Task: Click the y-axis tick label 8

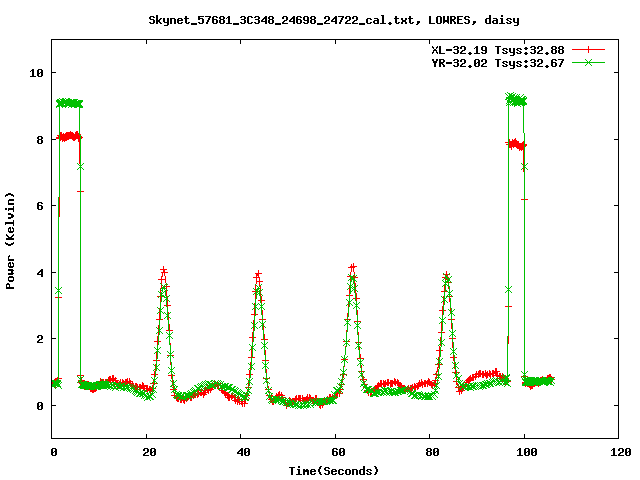Action: pyautogui.click(x=40, y=140)
